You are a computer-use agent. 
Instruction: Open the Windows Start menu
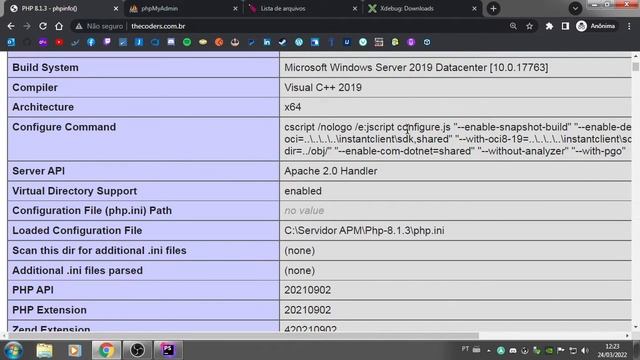pos(13,350)
